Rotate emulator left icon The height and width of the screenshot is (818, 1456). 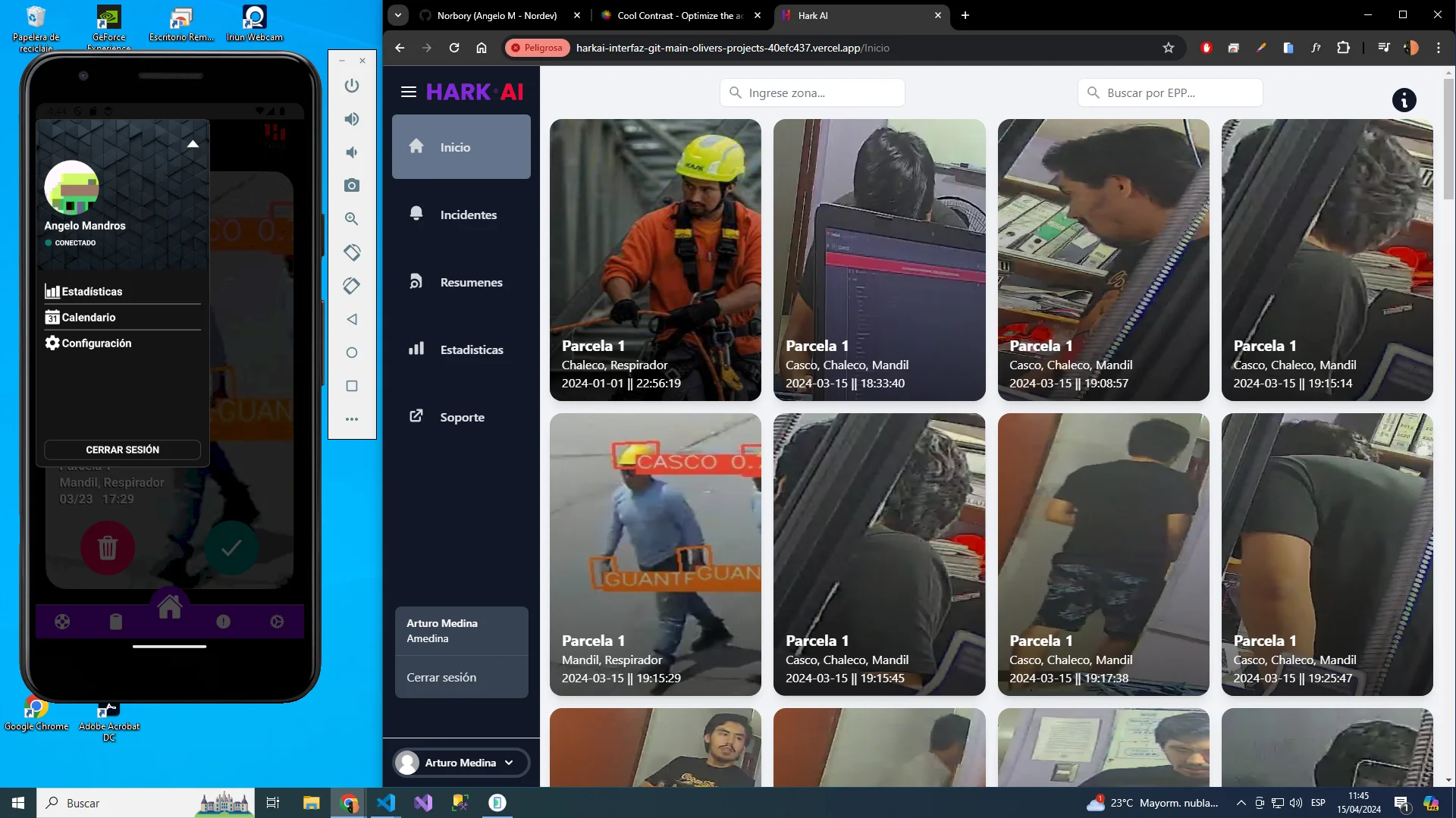pyautogui.click(x=352, y=252)
